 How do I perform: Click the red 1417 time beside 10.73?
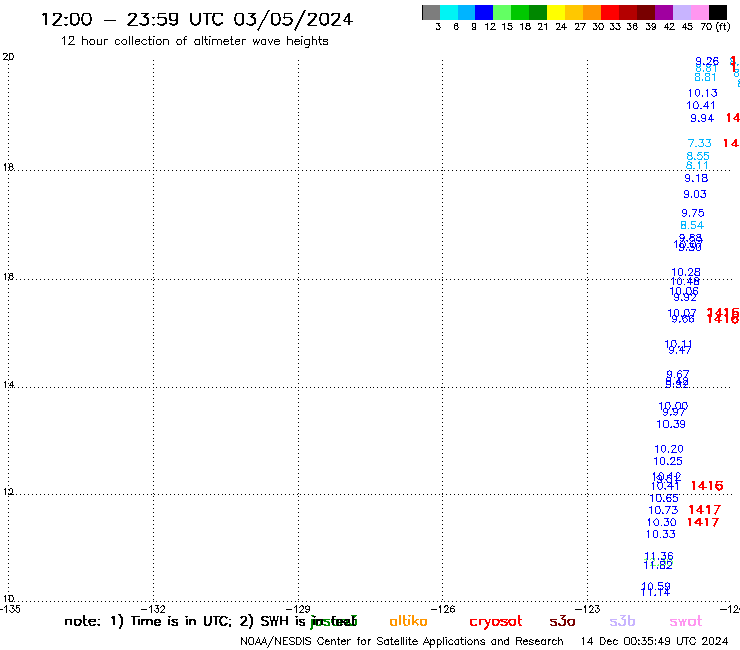click(x=705, y=510)
